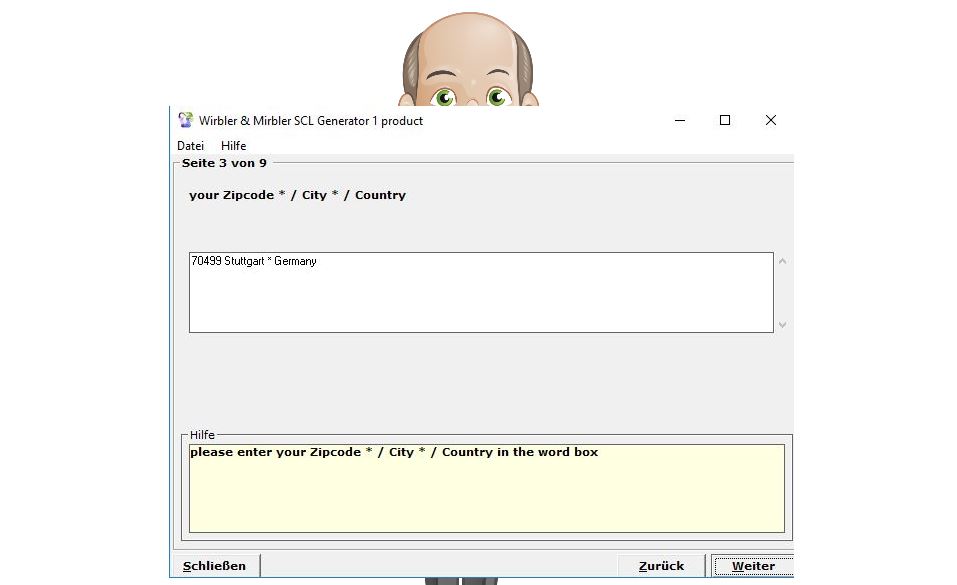Click the "your Zipcode * / City * / Country" heading

pos(297,195)
